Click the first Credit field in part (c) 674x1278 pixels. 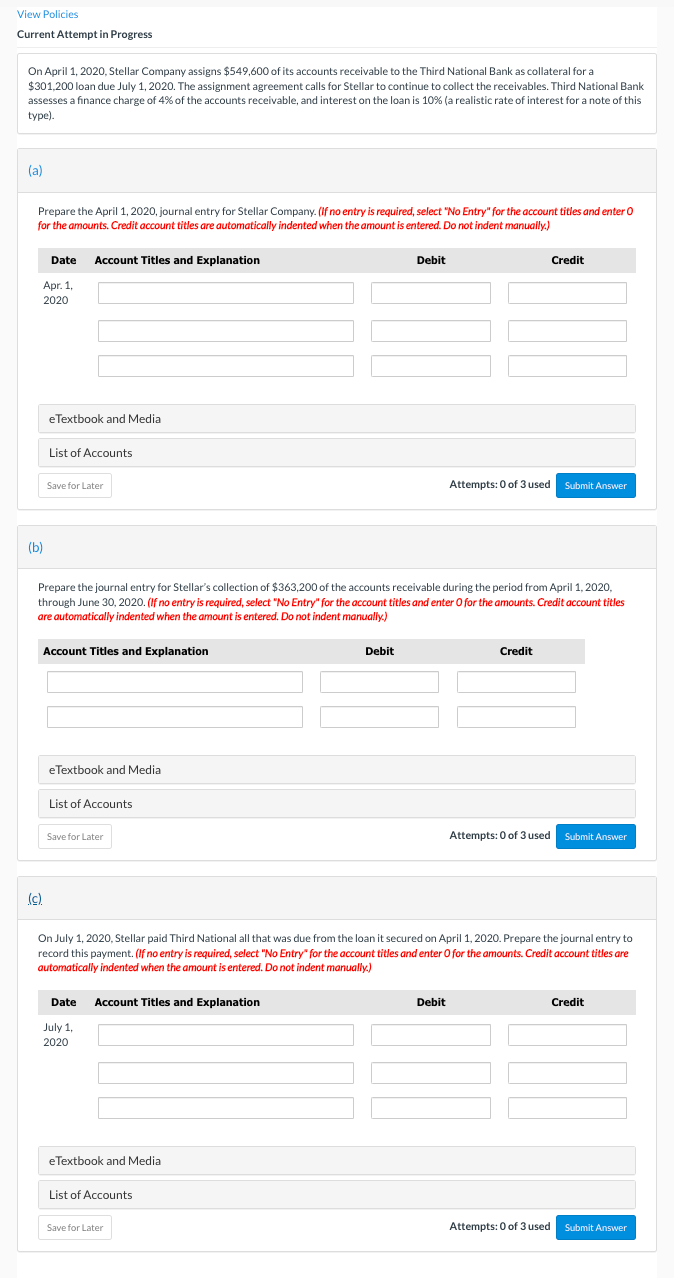(567, 1035)
